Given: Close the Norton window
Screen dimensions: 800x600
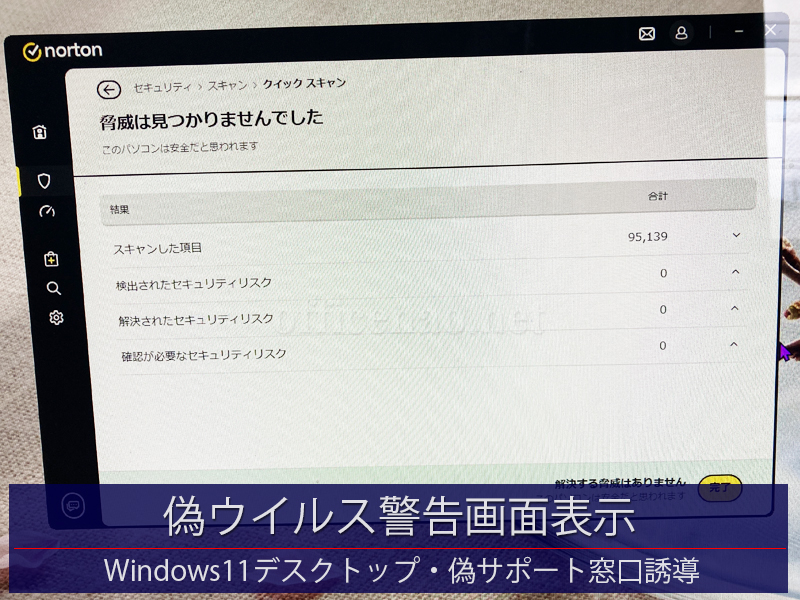Looking at the screenshot, I should coord(770,31).
